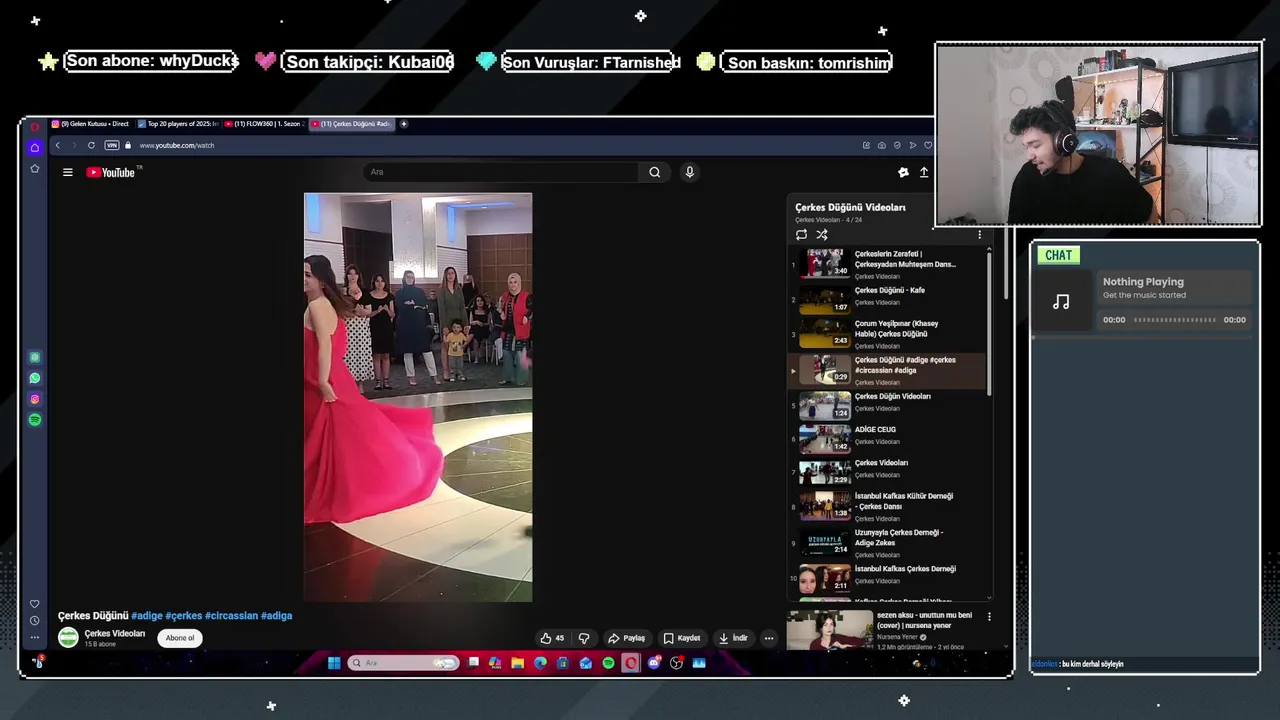Open the sidebar heart icon
This screenshot has width=1280, height=720.
(34, 604)
